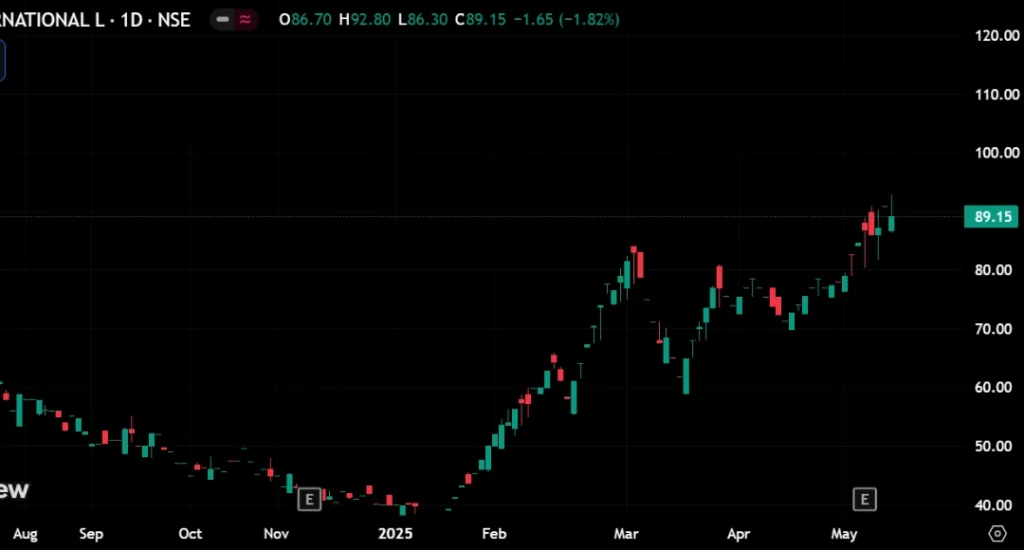Click the close value C89.15
This screenshot has height=550, width=1024.
tap(481, 20)
